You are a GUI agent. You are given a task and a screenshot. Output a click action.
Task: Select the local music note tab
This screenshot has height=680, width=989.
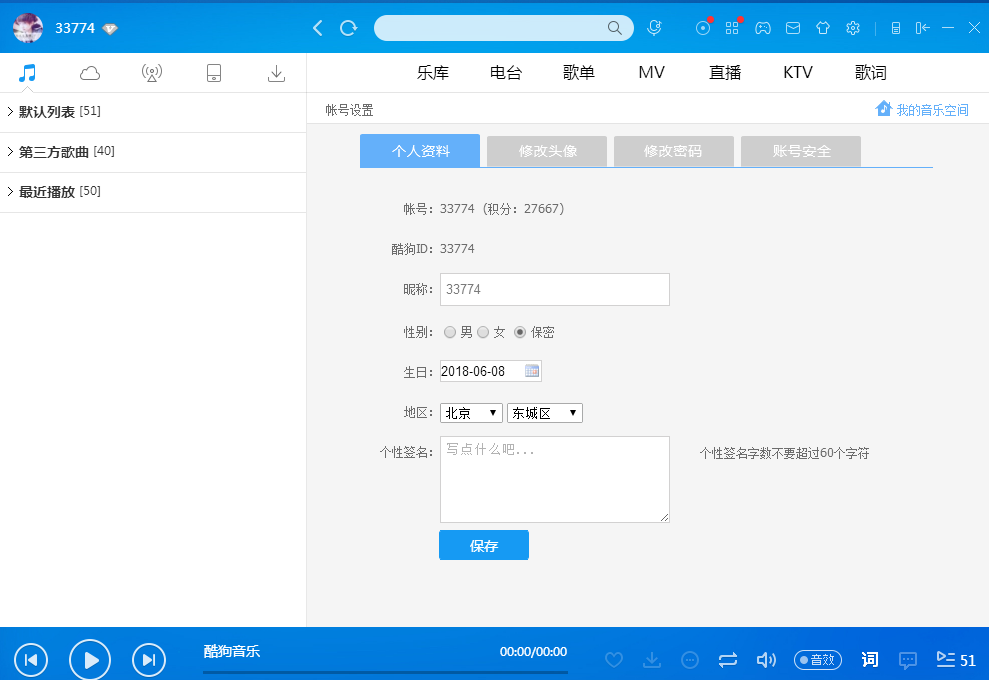tap(27, 73)
